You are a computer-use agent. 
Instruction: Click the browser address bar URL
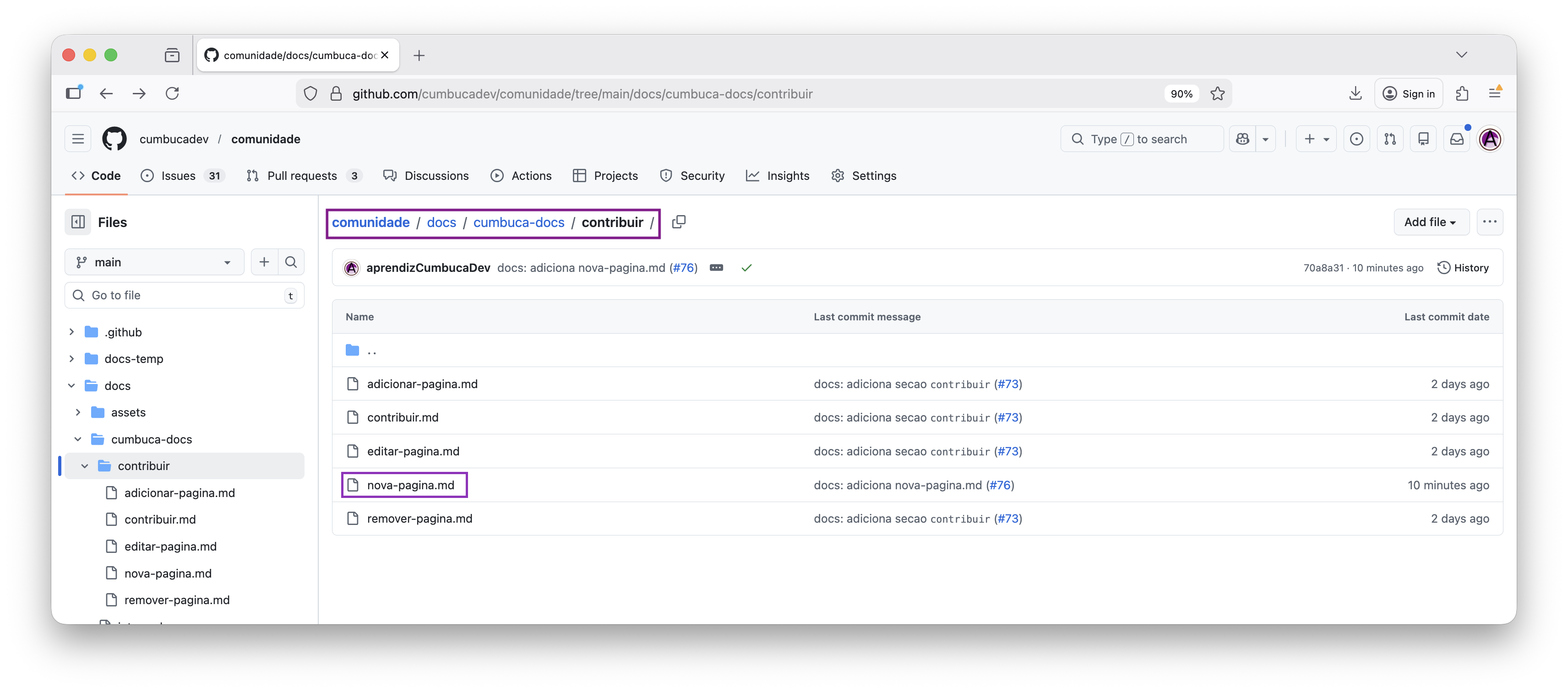click(583, 94)
